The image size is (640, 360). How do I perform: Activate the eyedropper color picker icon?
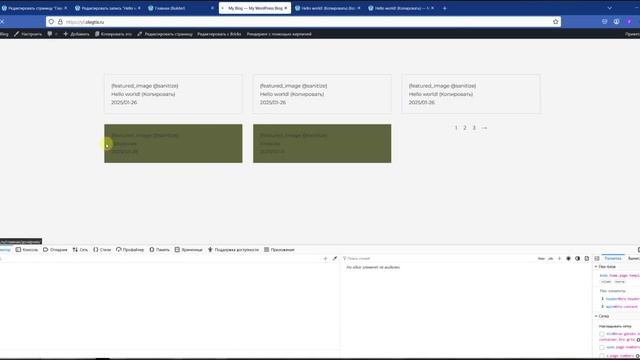335,258
